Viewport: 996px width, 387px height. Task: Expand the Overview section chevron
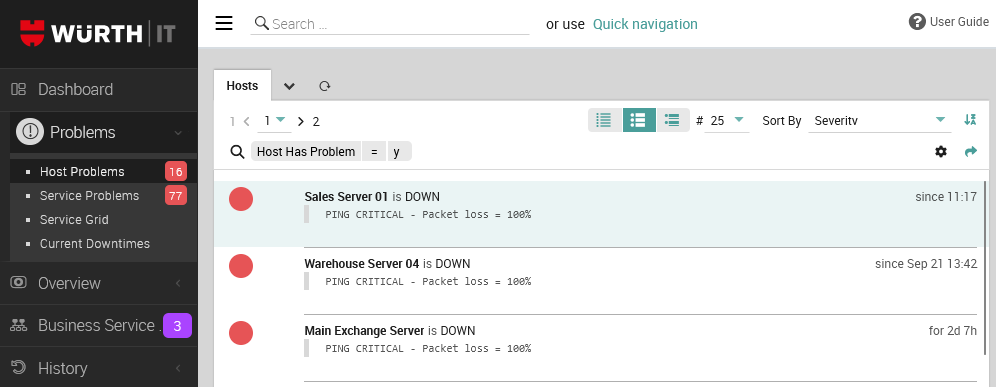[x=178, y=283]
